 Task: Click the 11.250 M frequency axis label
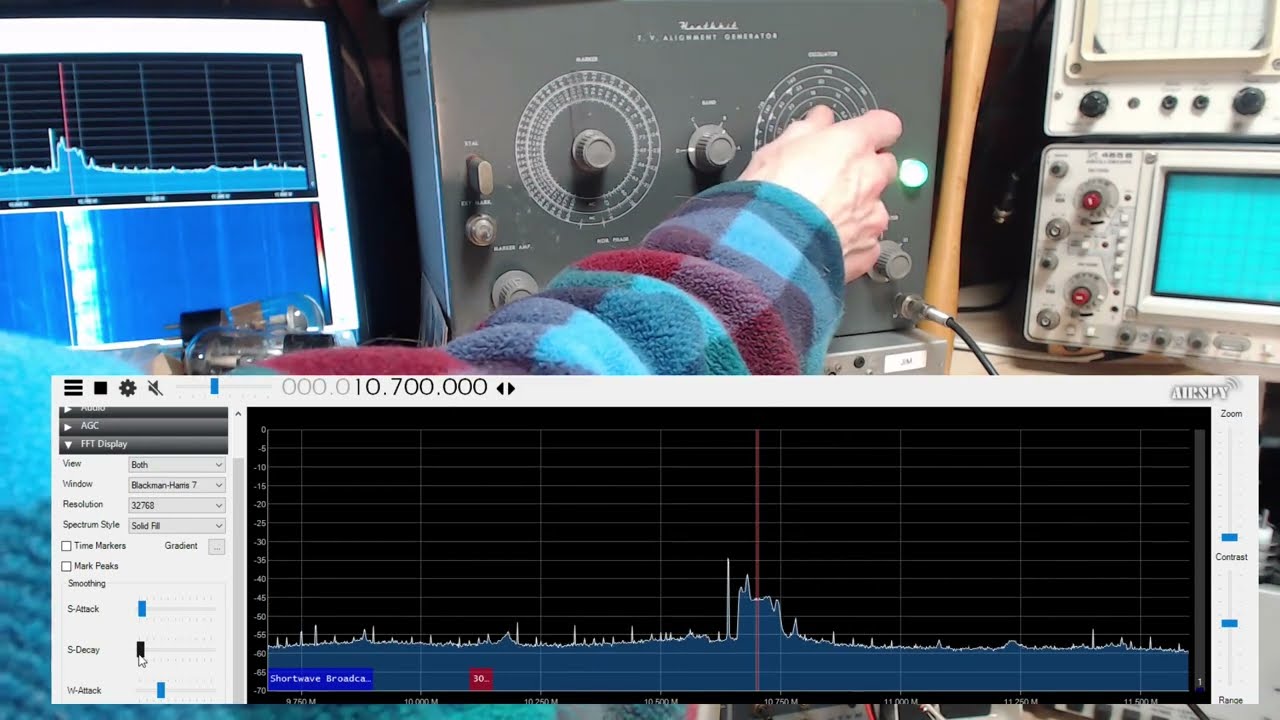point(1020,702)
